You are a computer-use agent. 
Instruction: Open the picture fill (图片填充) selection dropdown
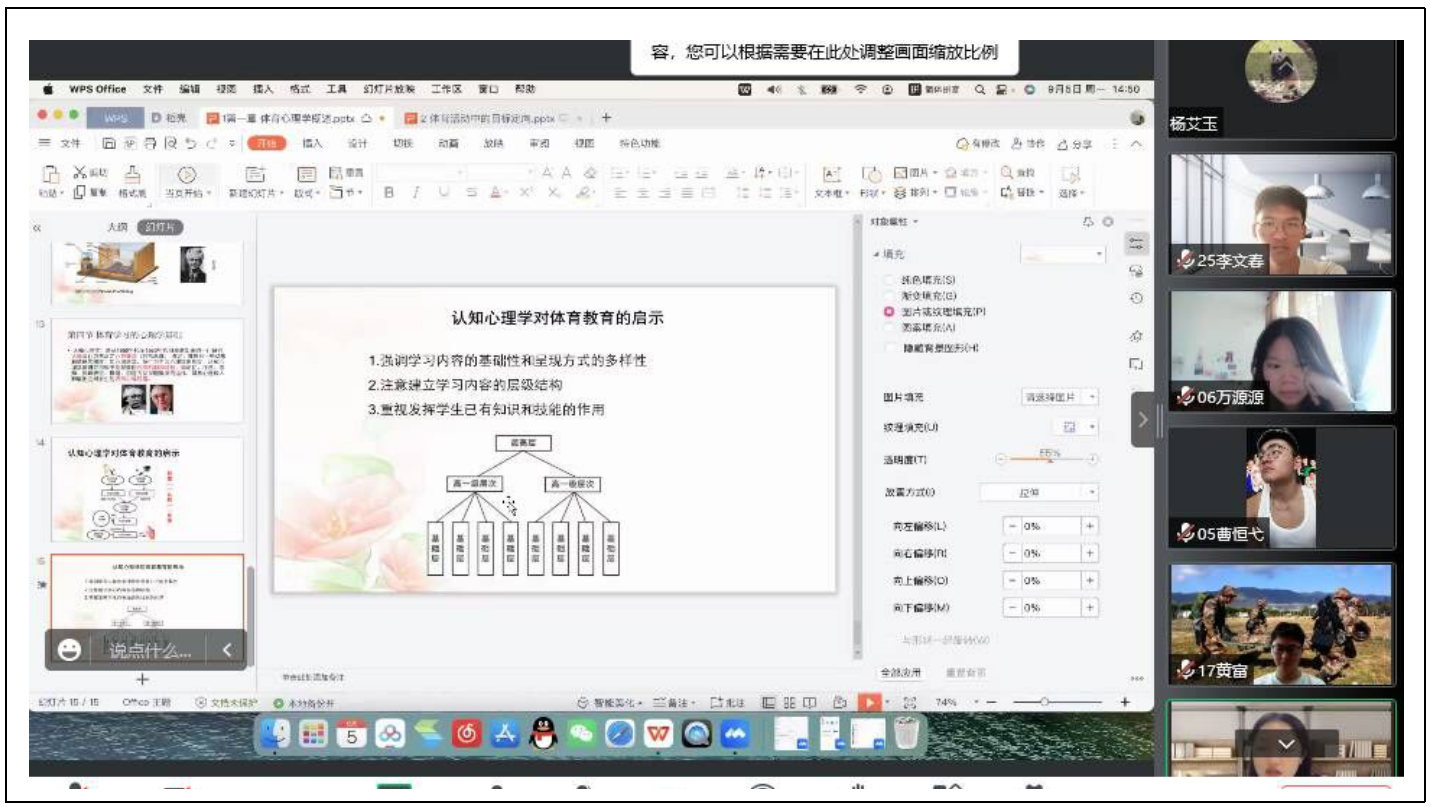1059,397
